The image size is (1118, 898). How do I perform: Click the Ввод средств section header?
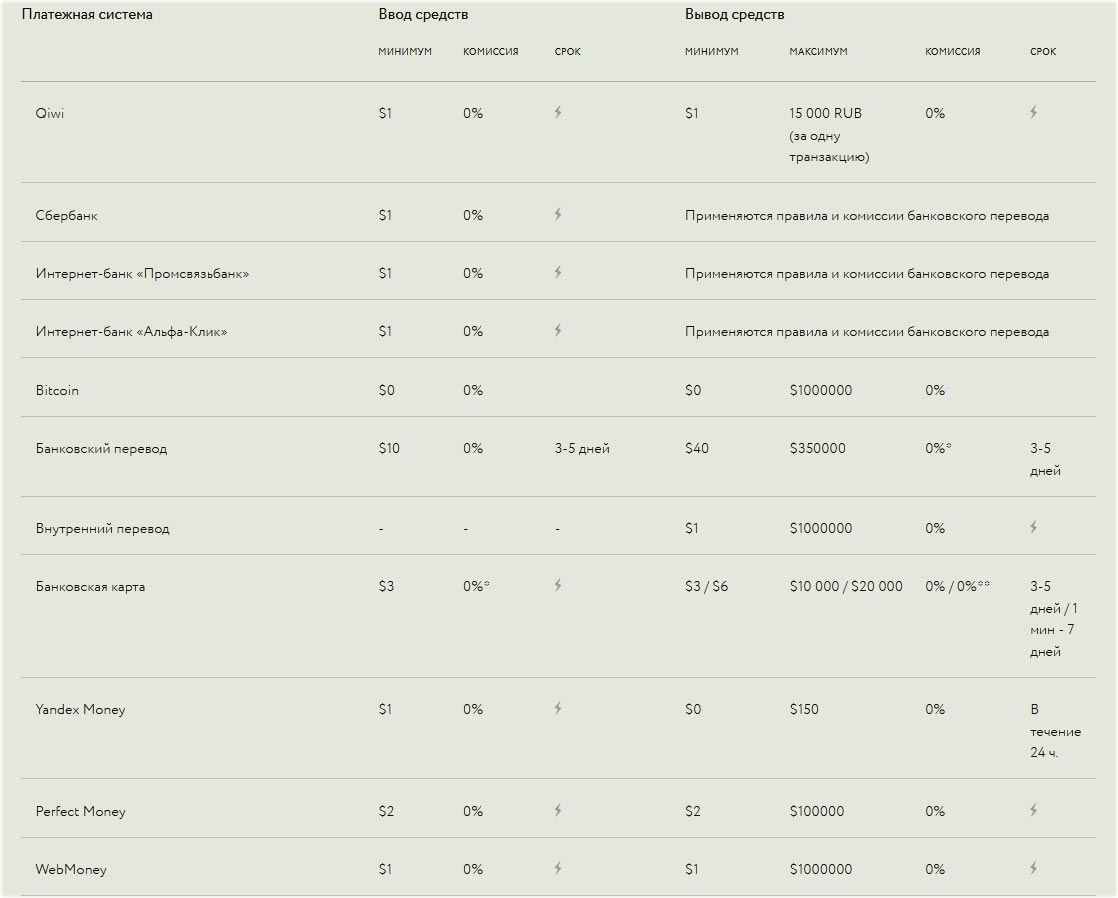[x=423, y=15]
